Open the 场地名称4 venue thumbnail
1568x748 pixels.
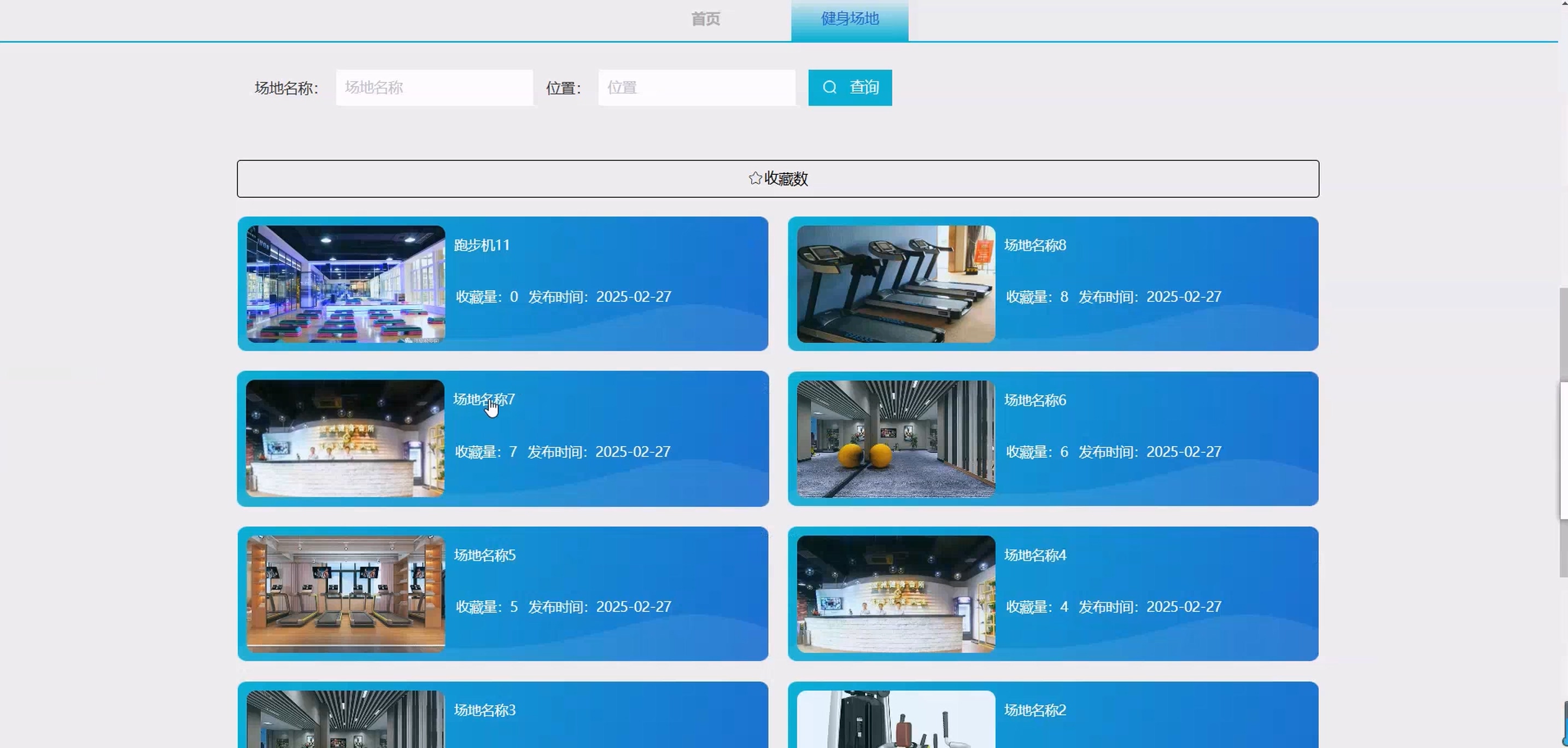(896, 594)
